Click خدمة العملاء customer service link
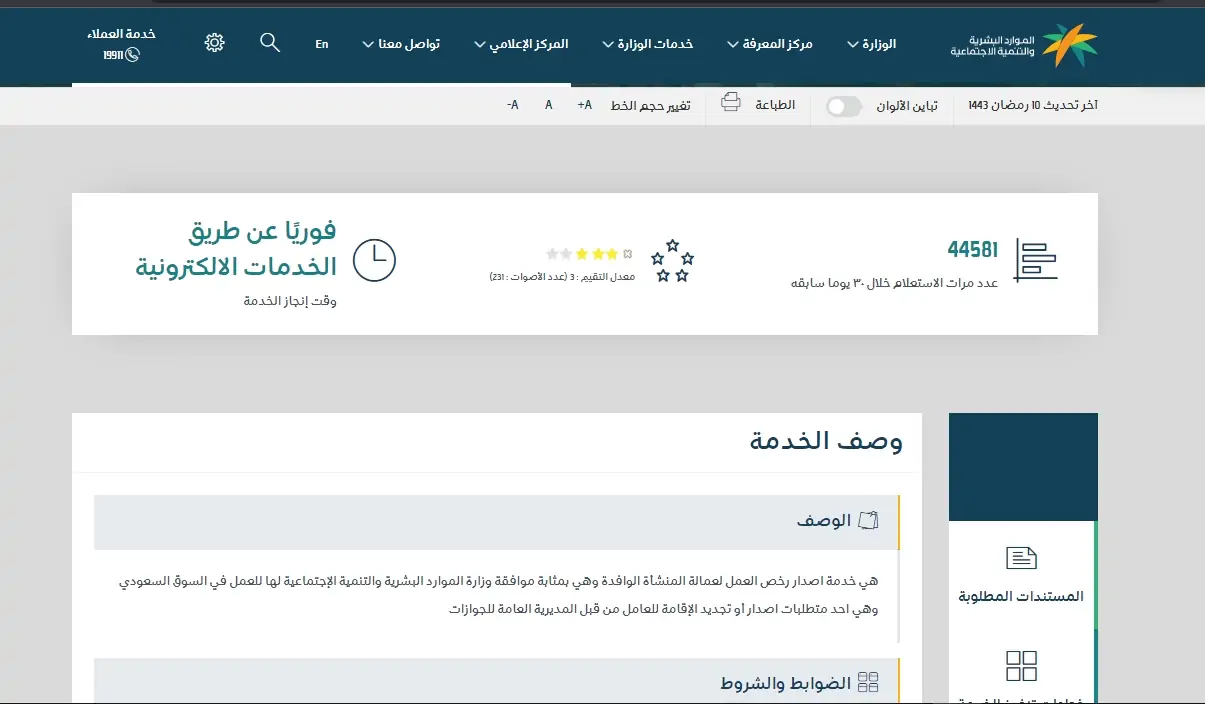Image resolution: width=1205 pixels, height=704 pixels. pyautogui.click(x=121, y=34)
